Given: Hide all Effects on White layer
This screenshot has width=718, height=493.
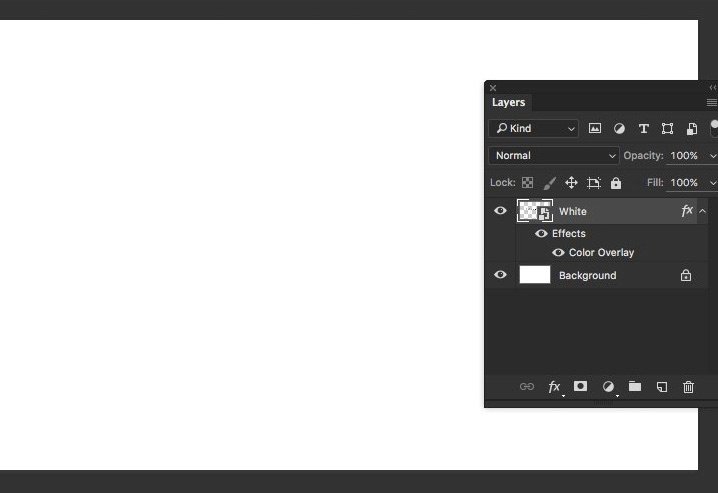Looking at the screenshot, I should pyautogui.click(x=541, y=233).
